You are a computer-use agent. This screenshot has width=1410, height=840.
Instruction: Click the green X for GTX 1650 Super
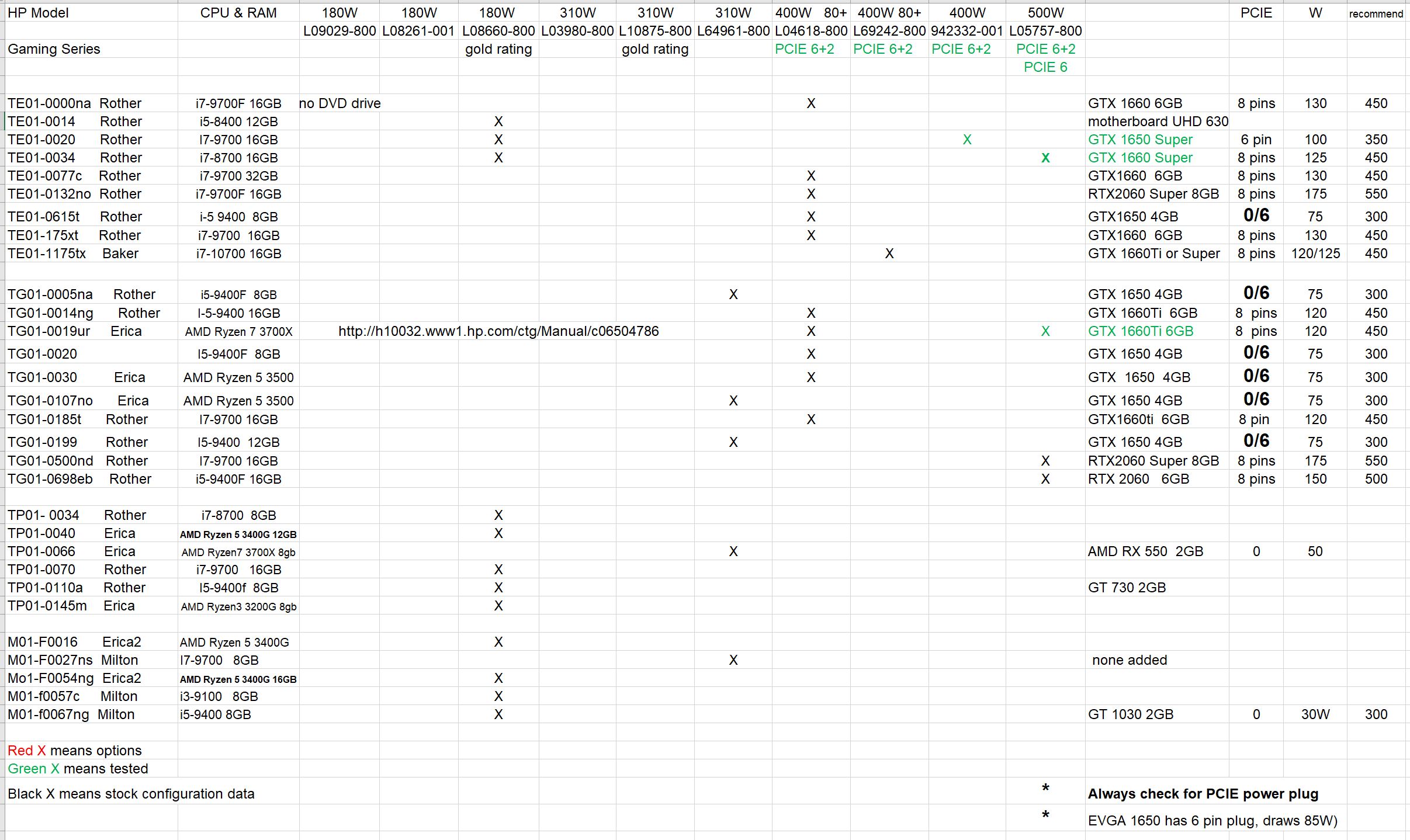[x=967, y=139]
